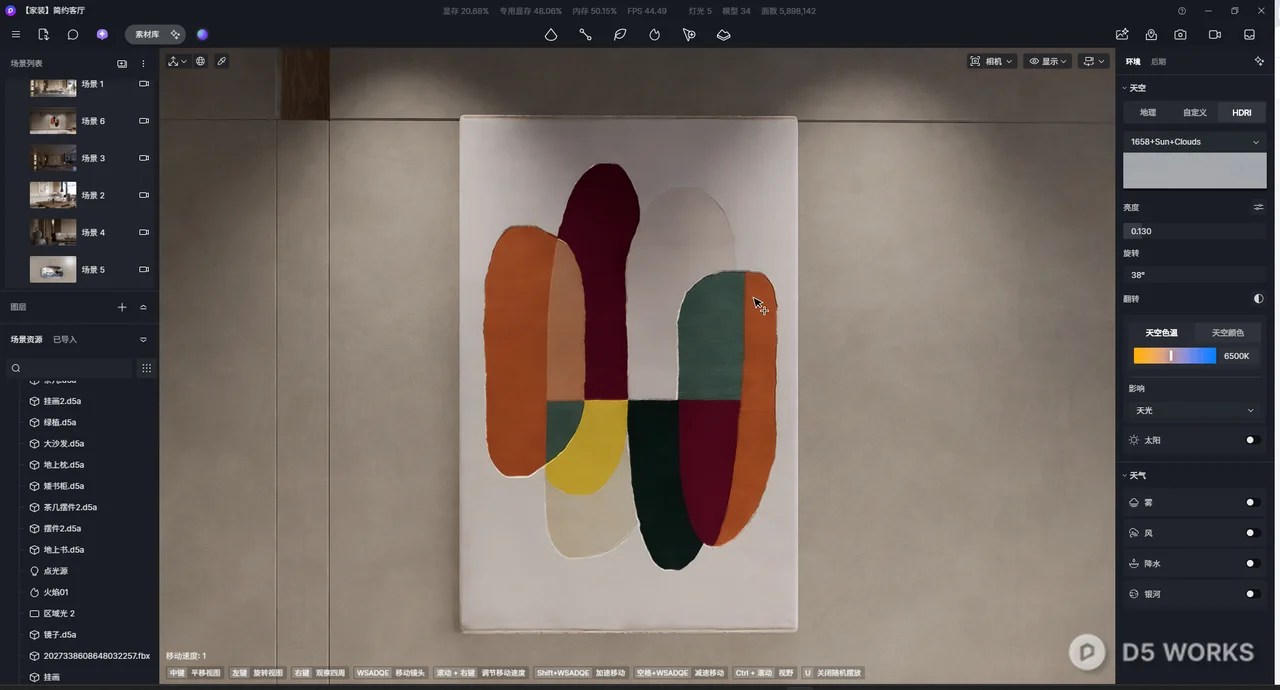Click the import file icon
This screenshot has width=1280, height=690.
(x=43, y=34)
